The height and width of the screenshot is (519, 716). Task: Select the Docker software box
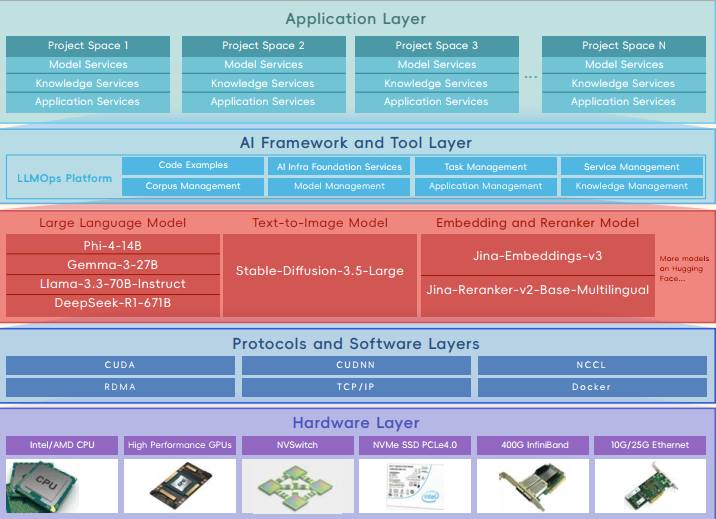591,387
